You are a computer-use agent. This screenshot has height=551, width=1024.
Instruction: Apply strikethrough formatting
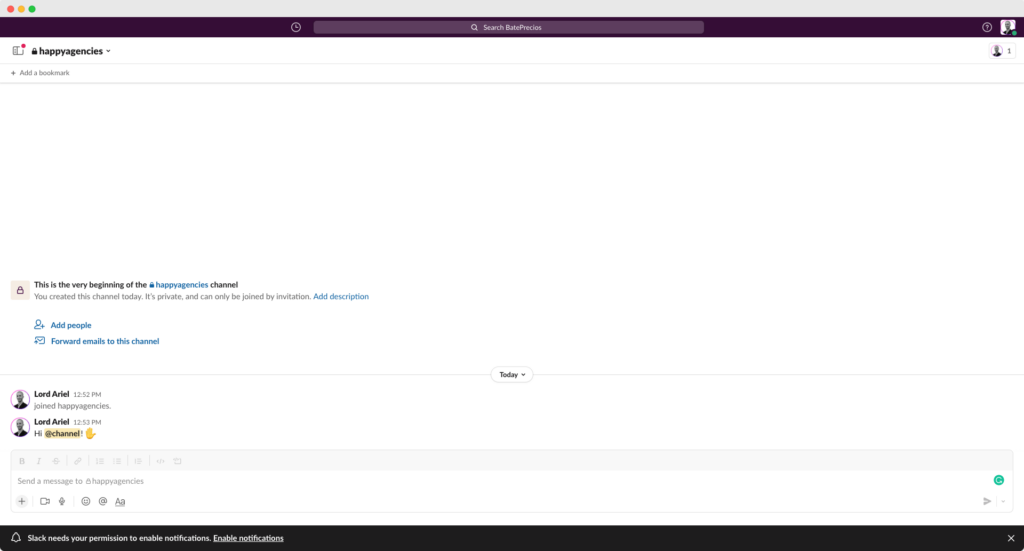56,461
